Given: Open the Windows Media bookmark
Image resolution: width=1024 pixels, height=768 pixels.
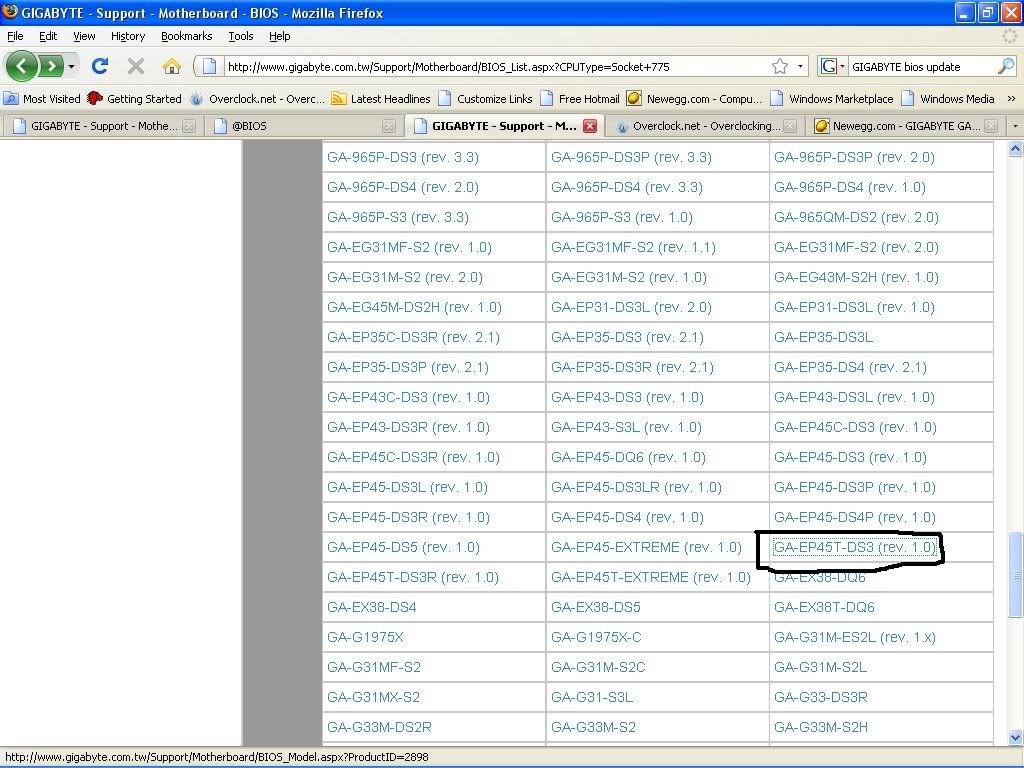Looking at the screenshot, I should [948, 99].
